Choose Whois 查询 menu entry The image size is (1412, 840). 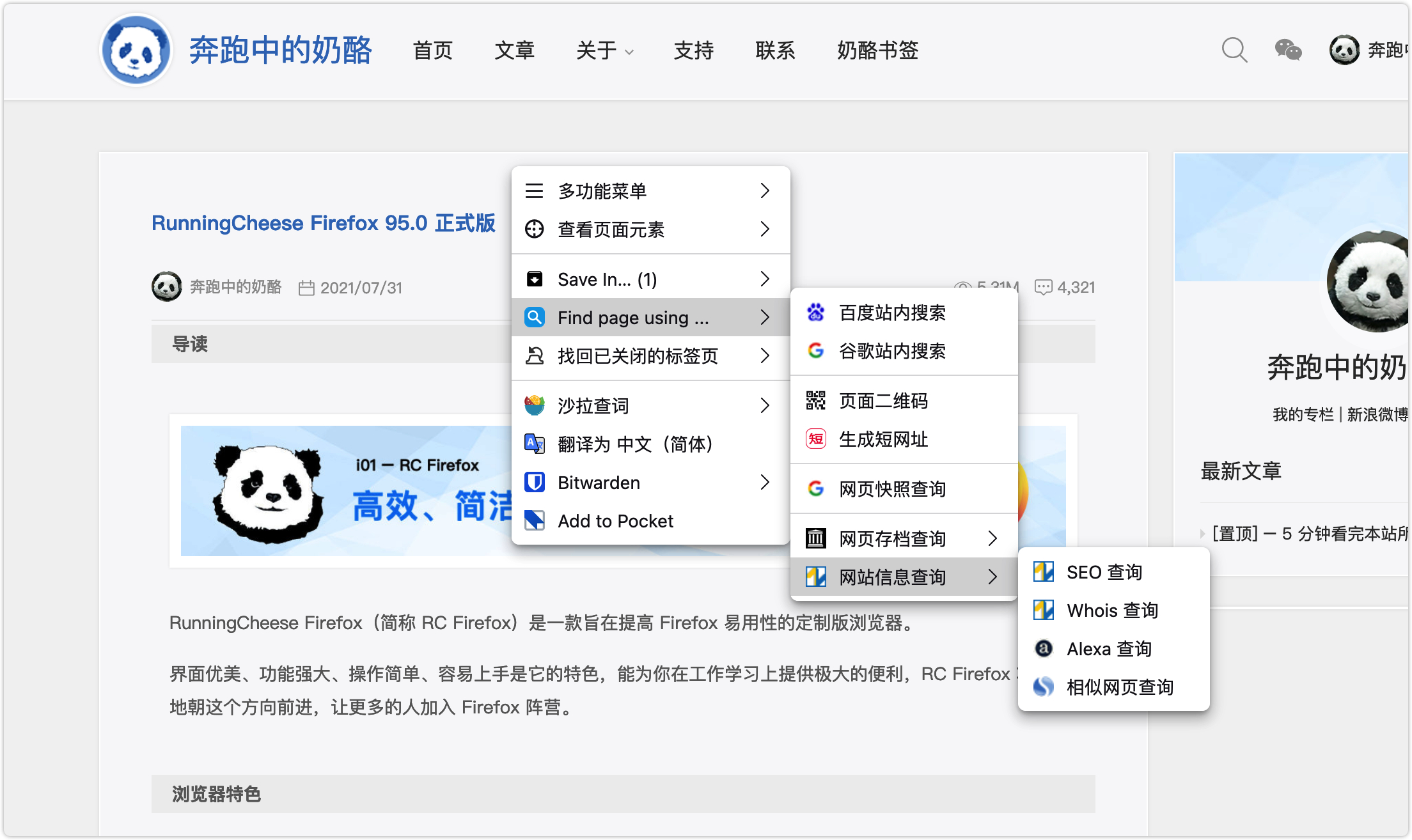click(1112, 611)
